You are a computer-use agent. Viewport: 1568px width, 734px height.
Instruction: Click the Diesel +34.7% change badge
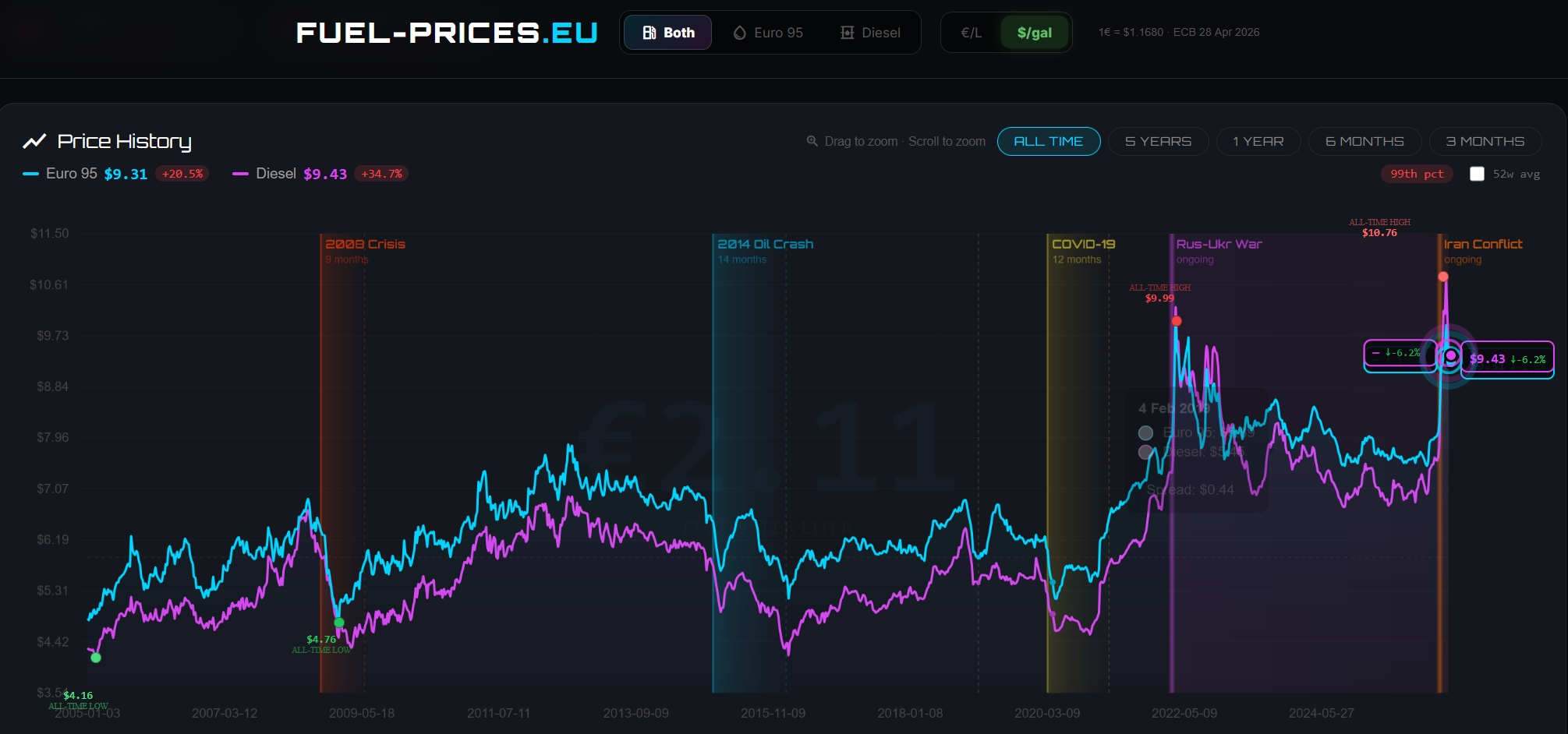click(382, 174)
